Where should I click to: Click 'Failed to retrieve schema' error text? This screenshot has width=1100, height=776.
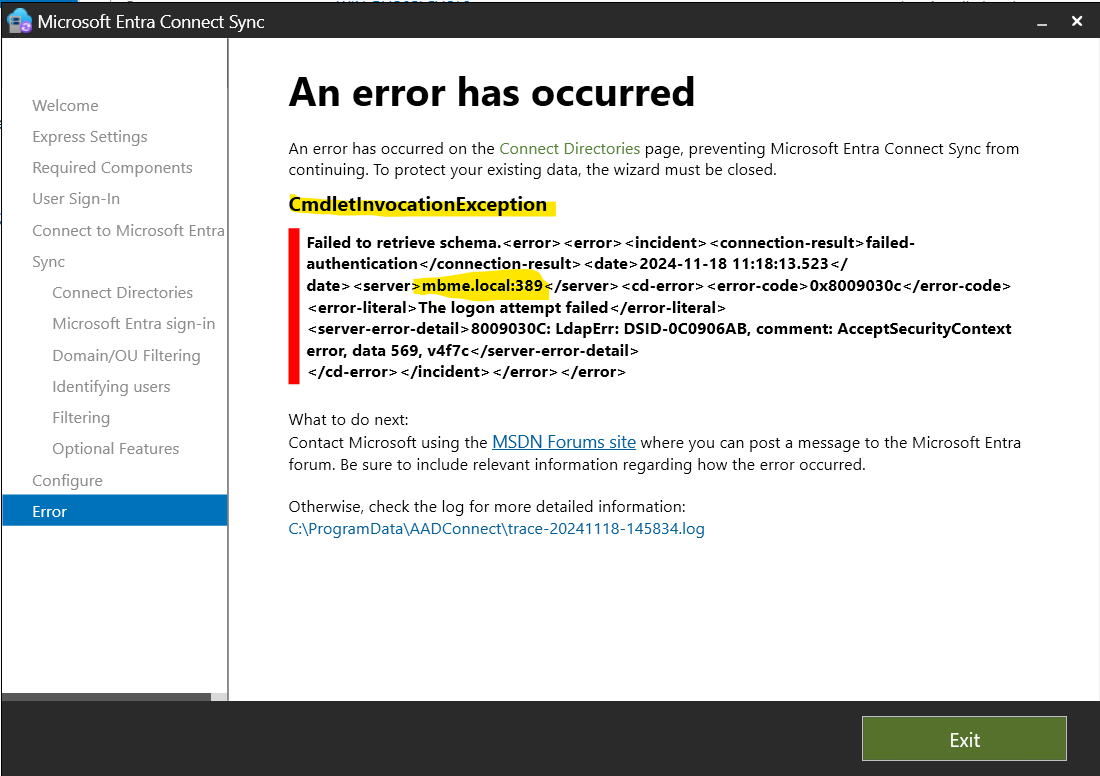point(402,243)
